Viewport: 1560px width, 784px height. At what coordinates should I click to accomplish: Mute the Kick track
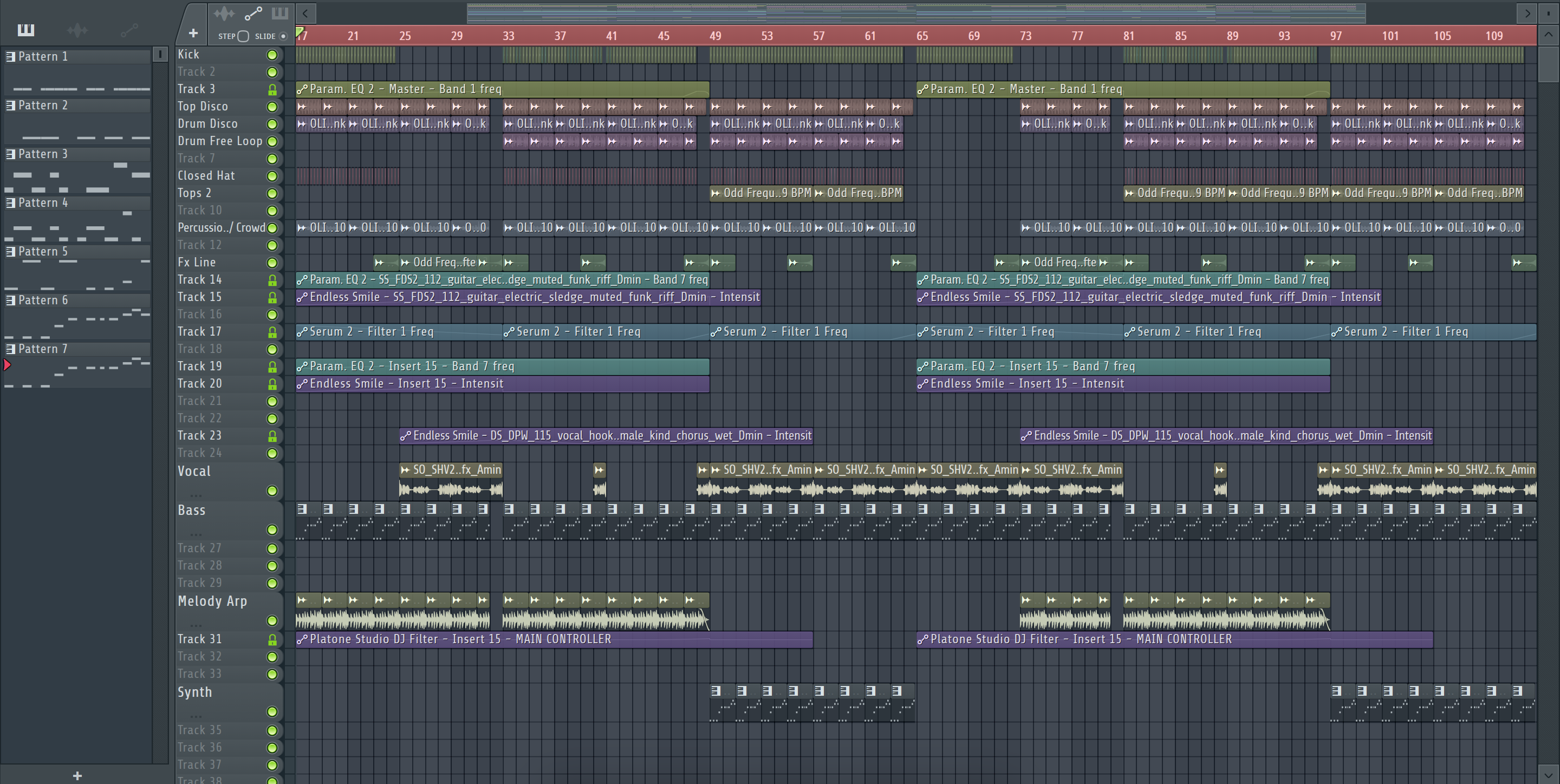point(272,55)
